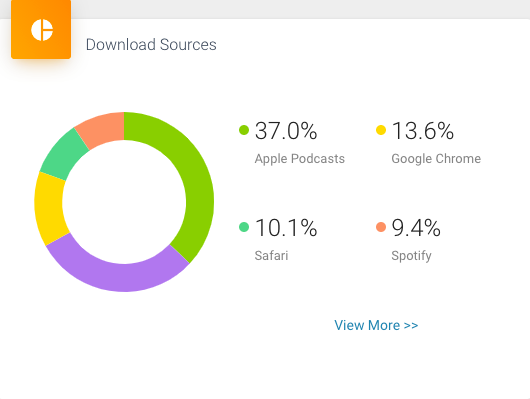Click the yellow Google Chrome legend dot

click(x=381, y=130)
